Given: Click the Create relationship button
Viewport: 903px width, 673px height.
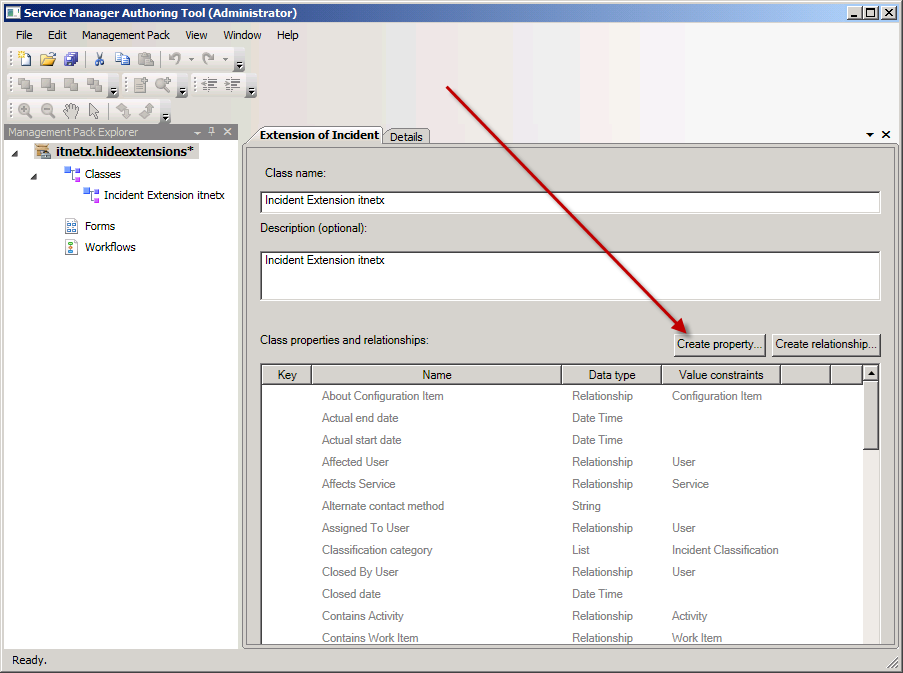Looking at the screenshot, I should [x=826, y=344].
